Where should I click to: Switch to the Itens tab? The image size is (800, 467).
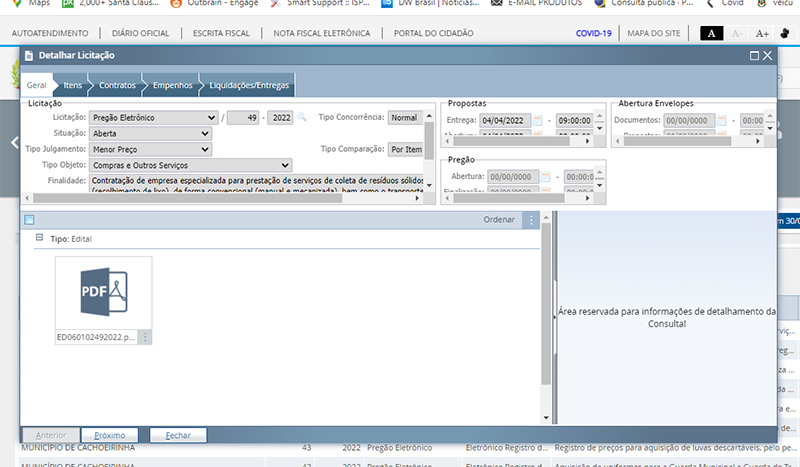[72, 86]
